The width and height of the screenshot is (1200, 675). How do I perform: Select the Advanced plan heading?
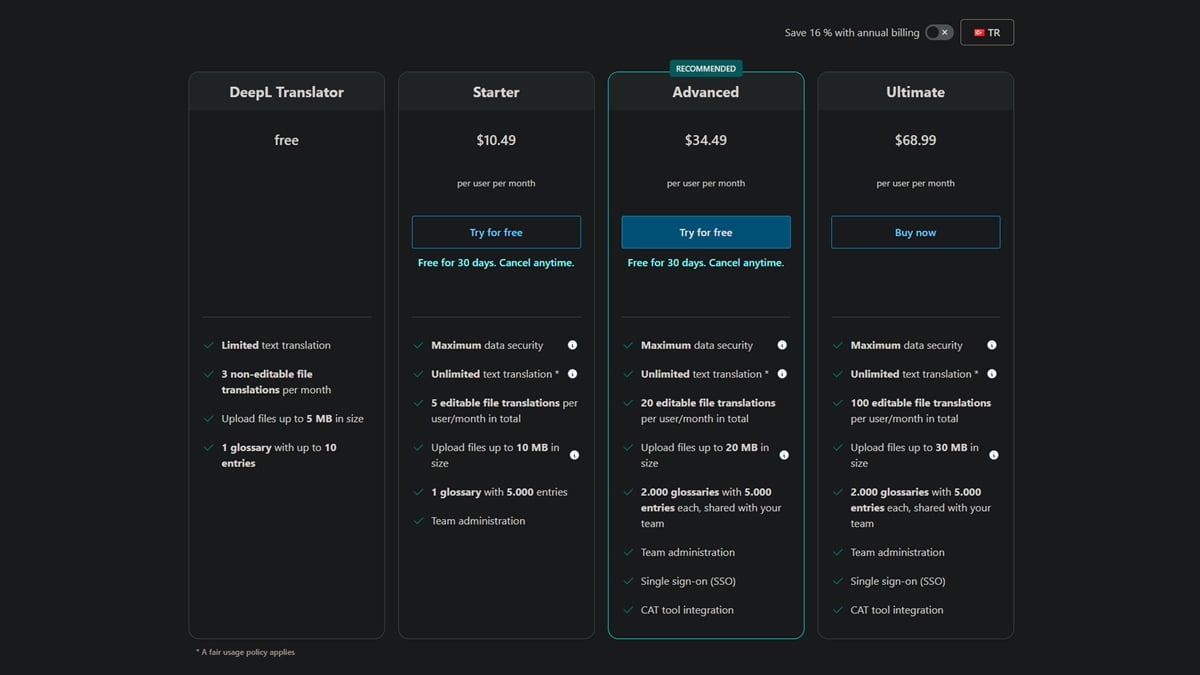click(706, 92)
